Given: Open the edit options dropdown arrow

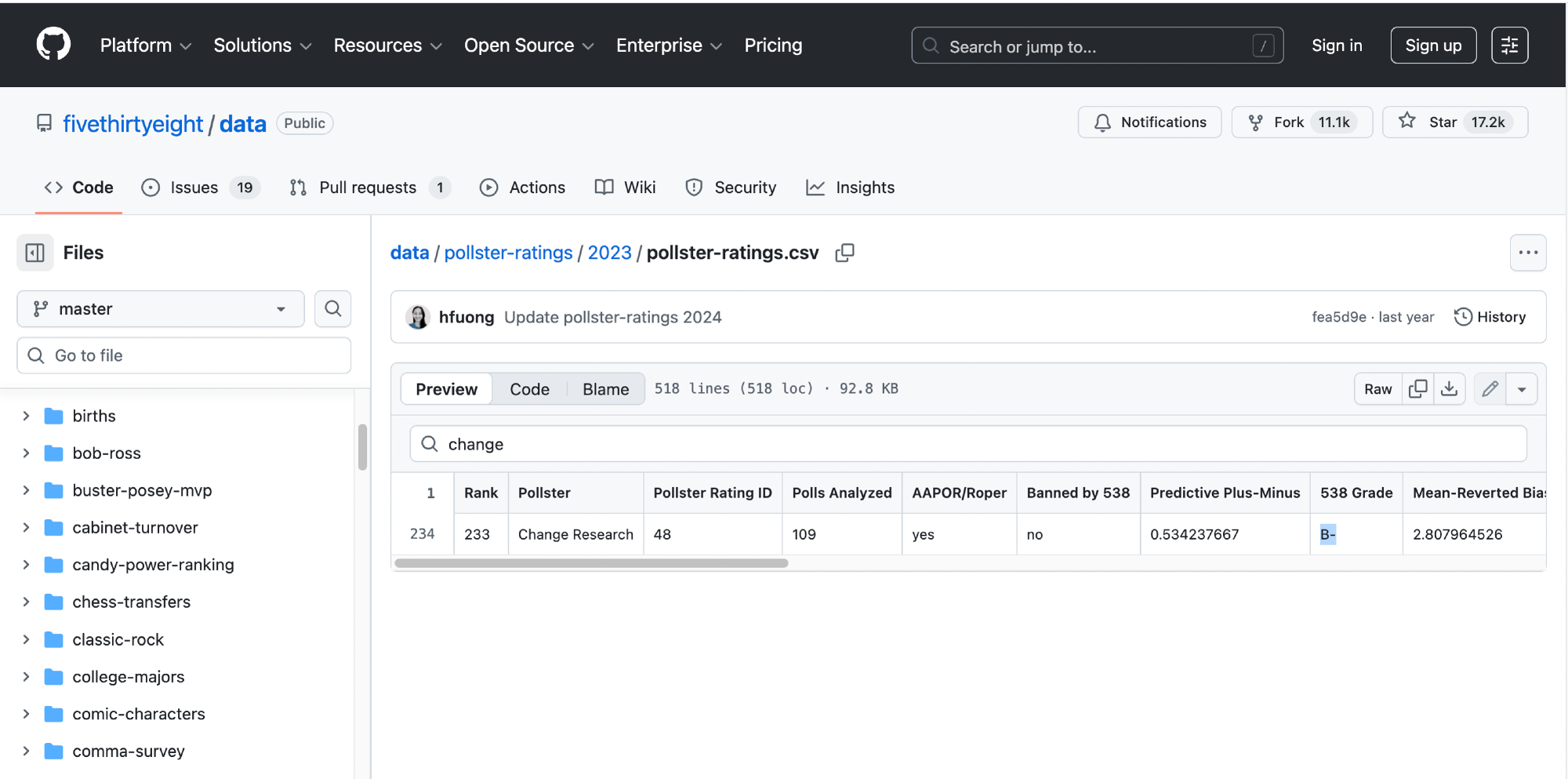Looking at the screenshot, I should (x=1522, y=389).
